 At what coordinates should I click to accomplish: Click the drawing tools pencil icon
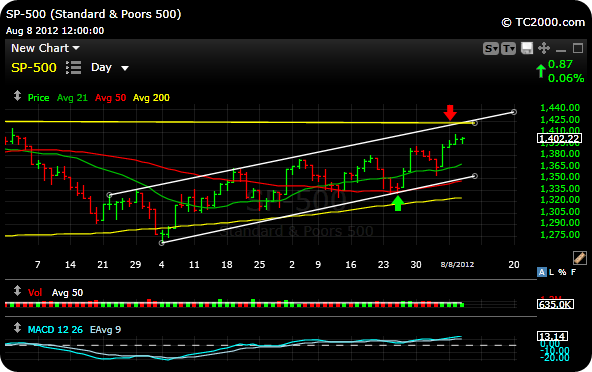580,258
